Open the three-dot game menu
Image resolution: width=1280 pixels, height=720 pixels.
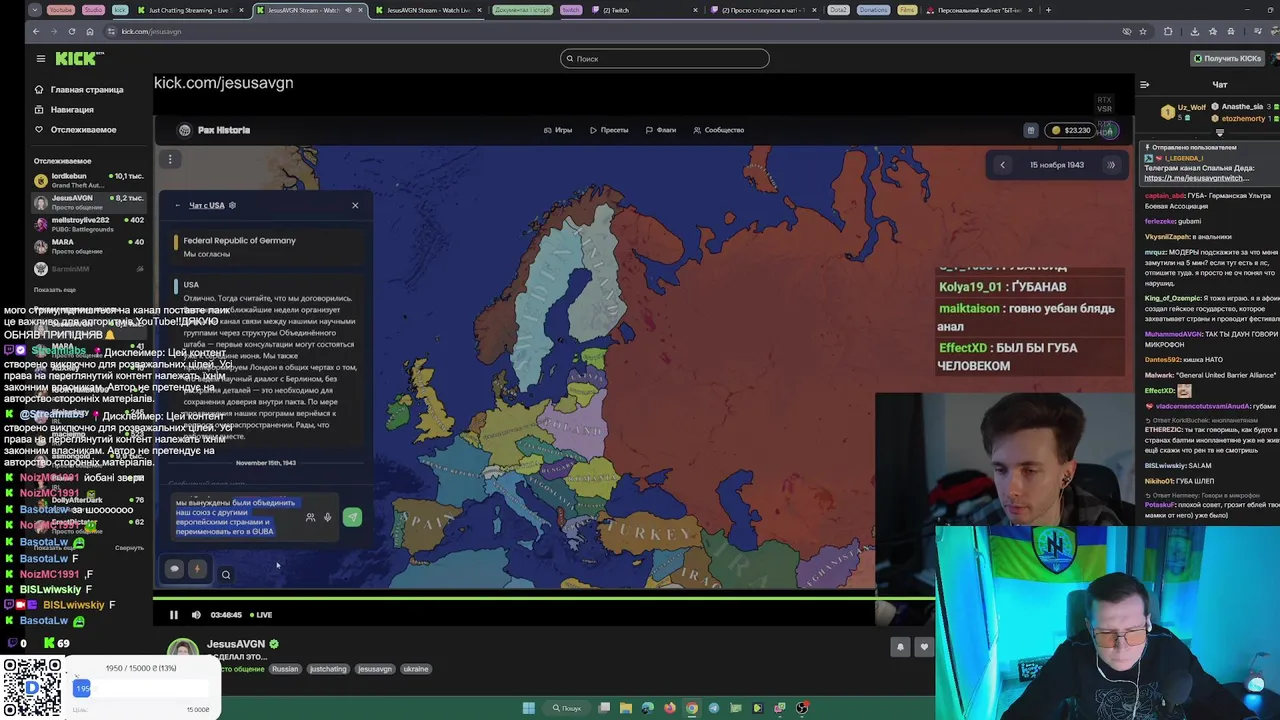point(170,159)
